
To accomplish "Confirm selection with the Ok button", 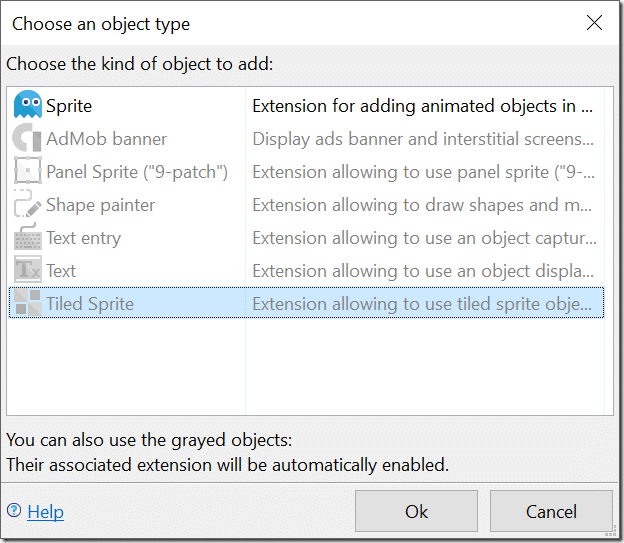I will (x=416, y=511).
